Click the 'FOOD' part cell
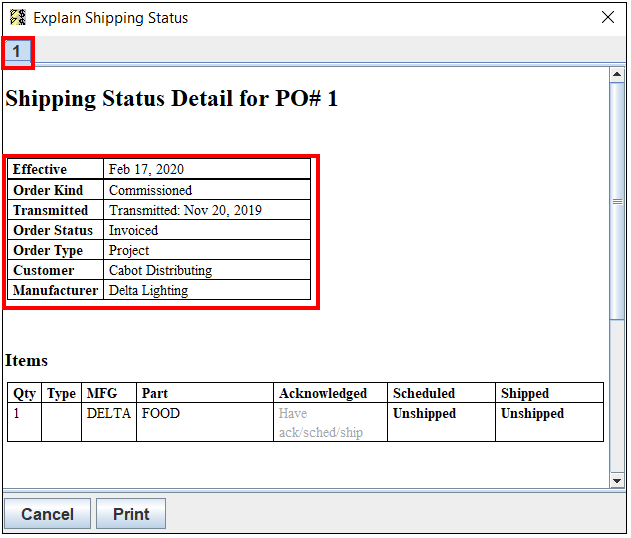This screenshot has width=631, height=538. point(161,414)
